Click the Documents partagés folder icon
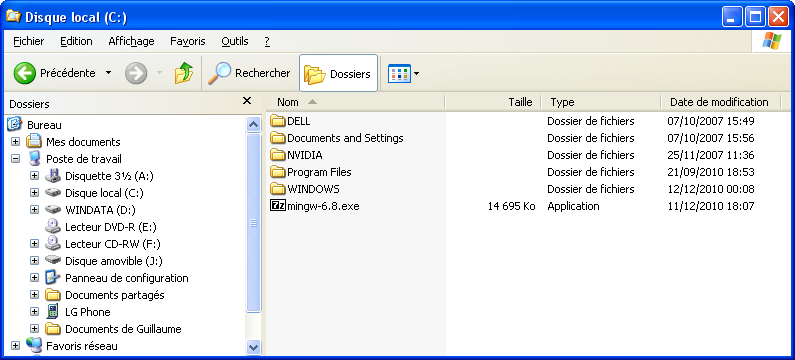The width and height of the screenshot is (795, 360). point(53,295)
